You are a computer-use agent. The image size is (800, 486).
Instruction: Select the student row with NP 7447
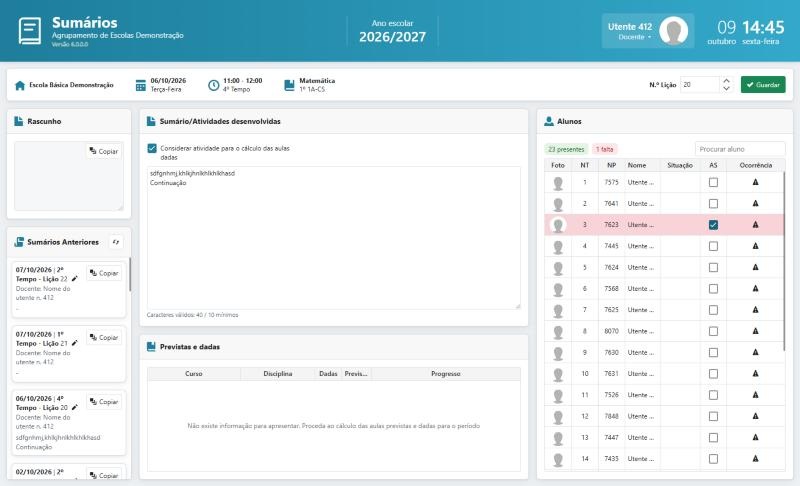(x=664, y=438)
